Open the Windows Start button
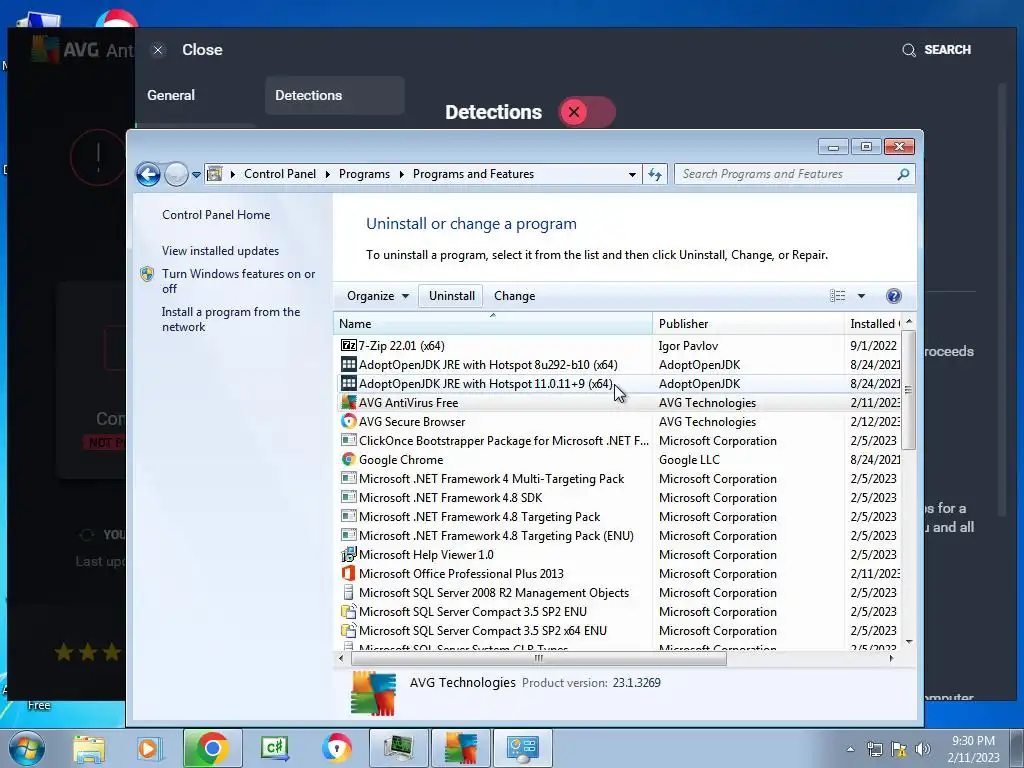This screenshot has width=1024, height=768. pyautogui.click(x=26, y=748)
